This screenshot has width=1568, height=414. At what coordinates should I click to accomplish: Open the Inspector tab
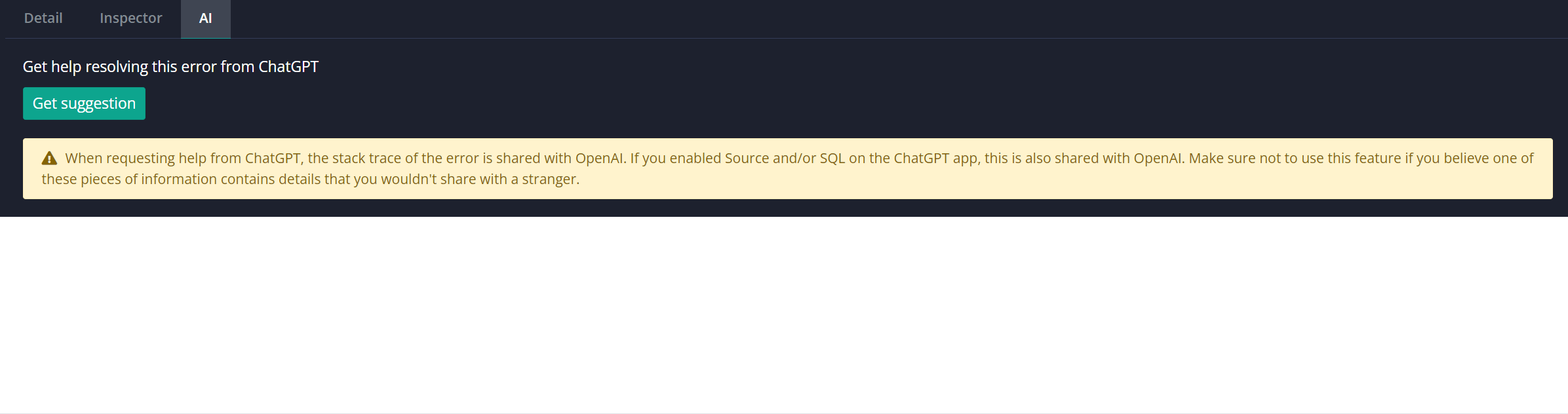tap(130, 18)
